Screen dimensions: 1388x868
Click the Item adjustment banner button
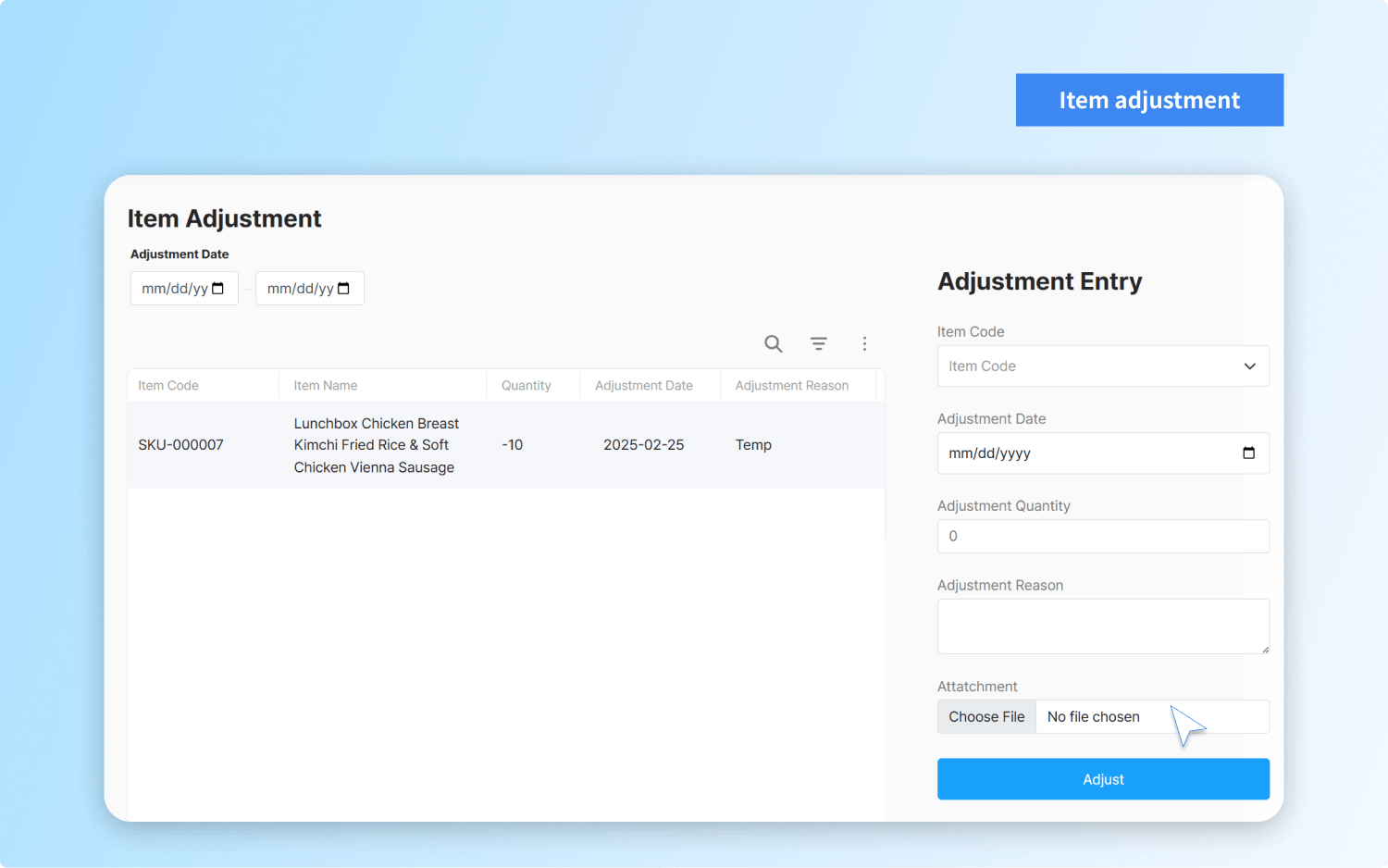1149,100
